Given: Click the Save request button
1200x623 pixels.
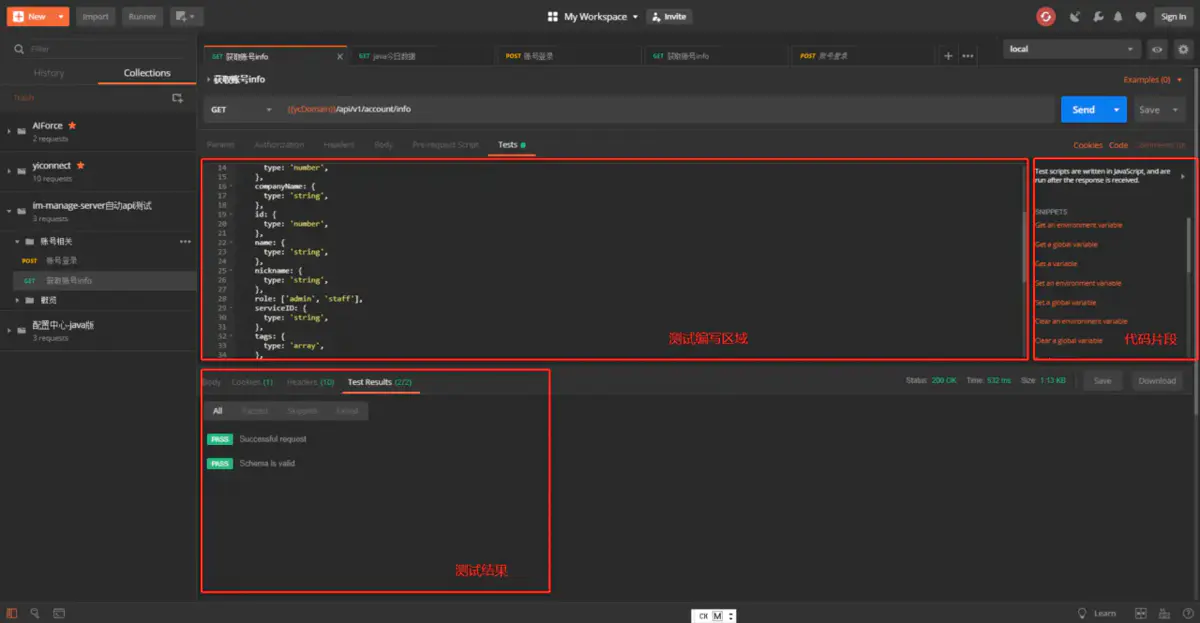Looking at the screenshot, I should click(1150, 110).
